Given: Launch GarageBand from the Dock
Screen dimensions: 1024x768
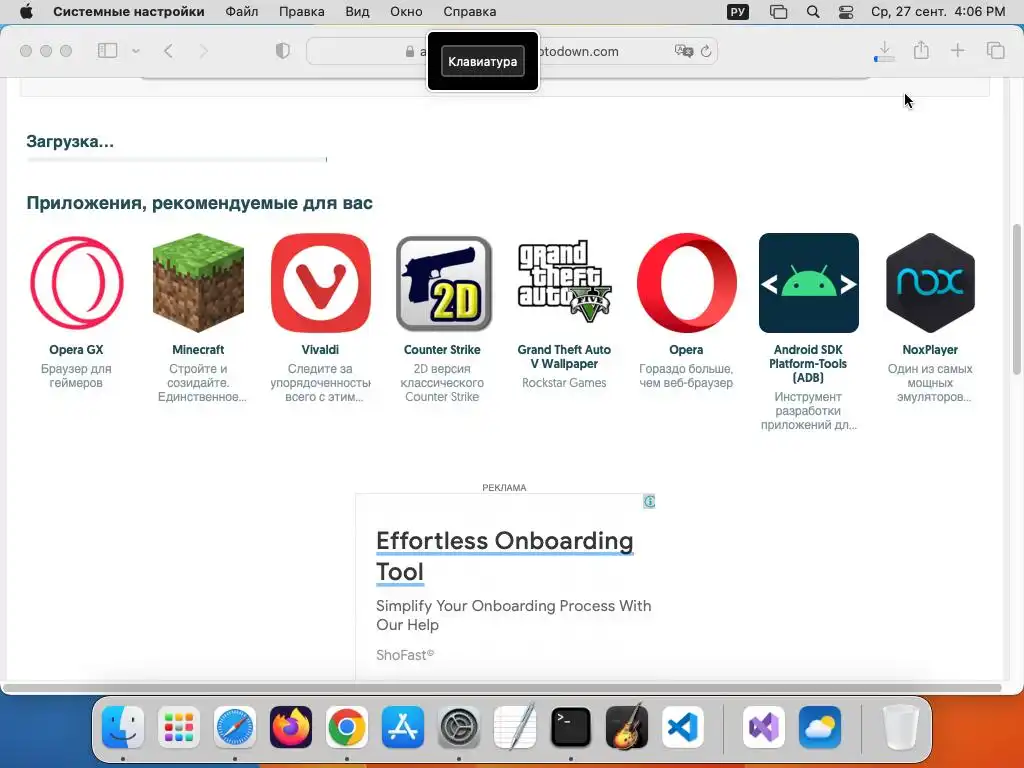Looking at the screenshot, I should point(627,727).
